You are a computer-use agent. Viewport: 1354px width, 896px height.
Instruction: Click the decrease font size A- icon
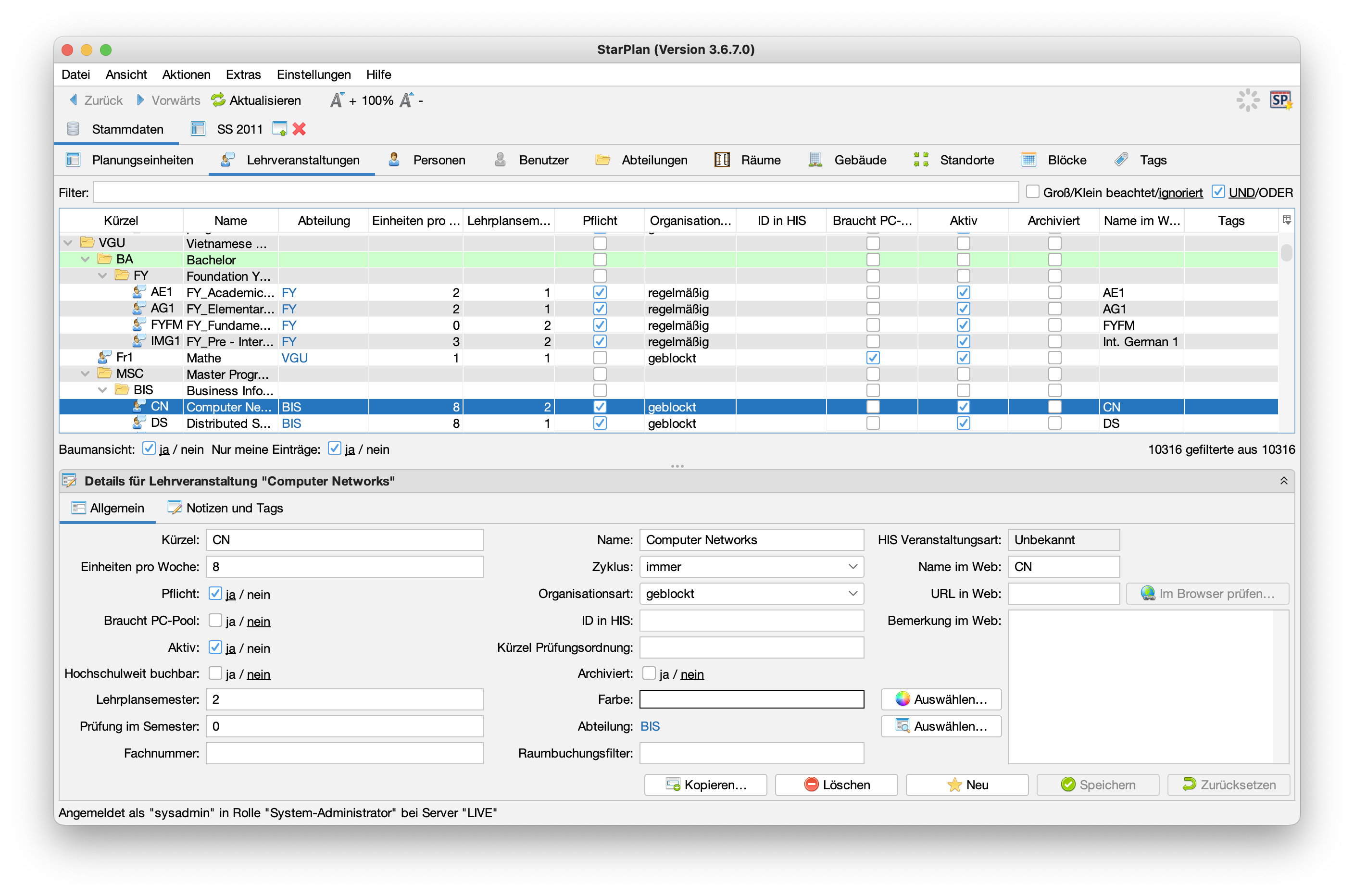(x=406, y=100)
